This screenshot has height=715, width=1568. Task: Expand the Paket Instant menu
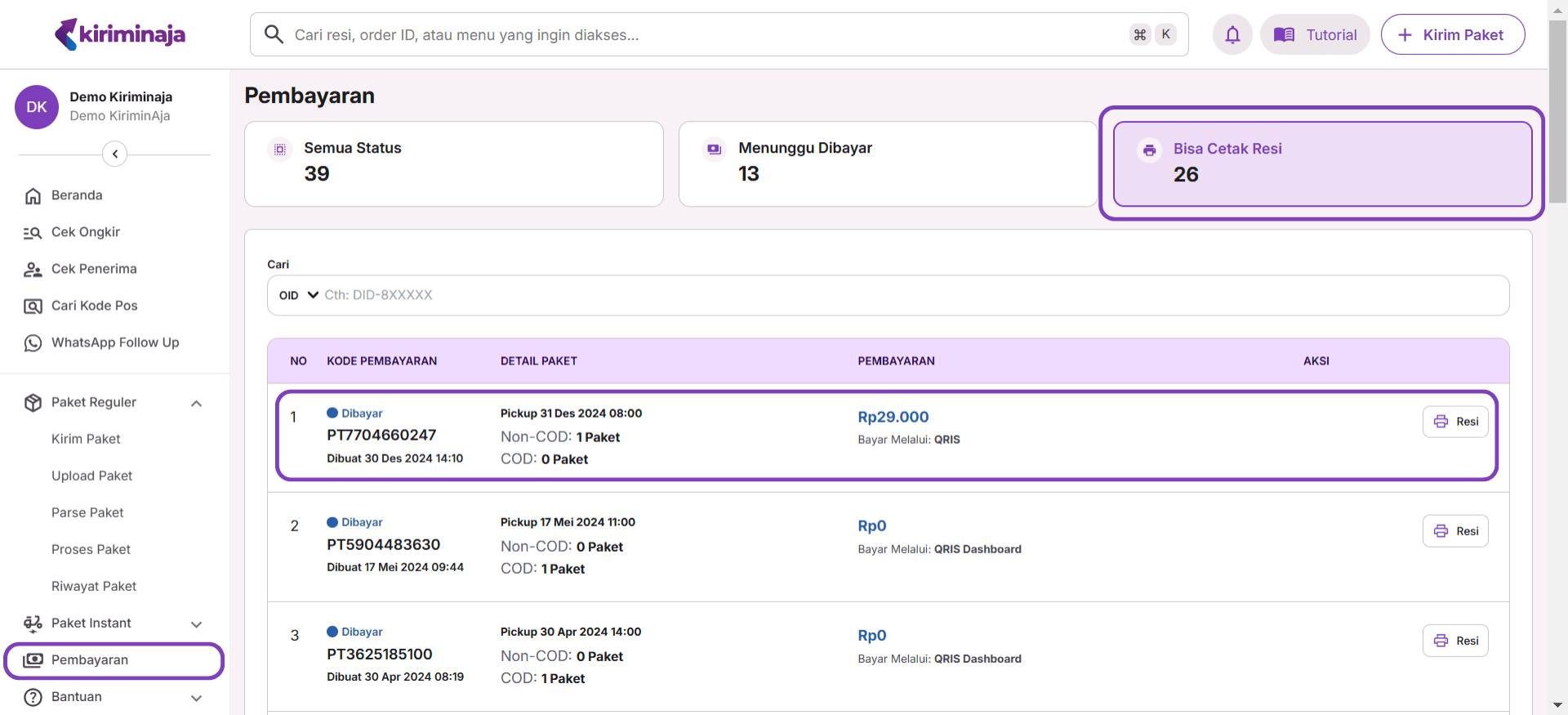tap(196, 623)
